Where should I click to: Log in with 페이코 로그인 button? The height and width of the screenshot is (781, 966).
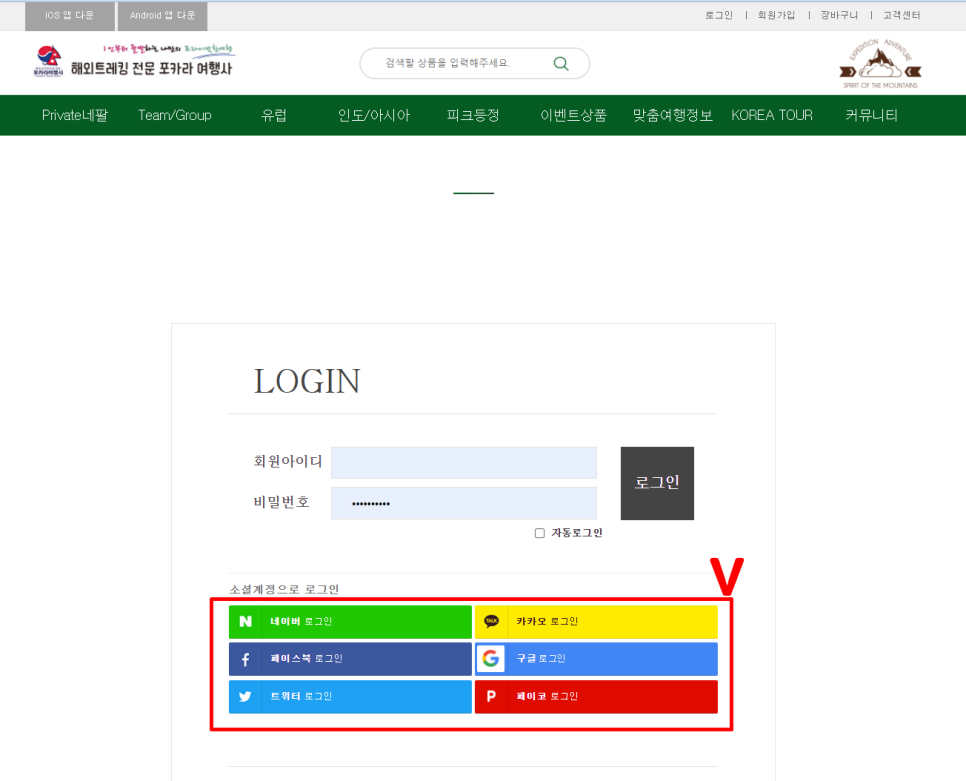596,697
